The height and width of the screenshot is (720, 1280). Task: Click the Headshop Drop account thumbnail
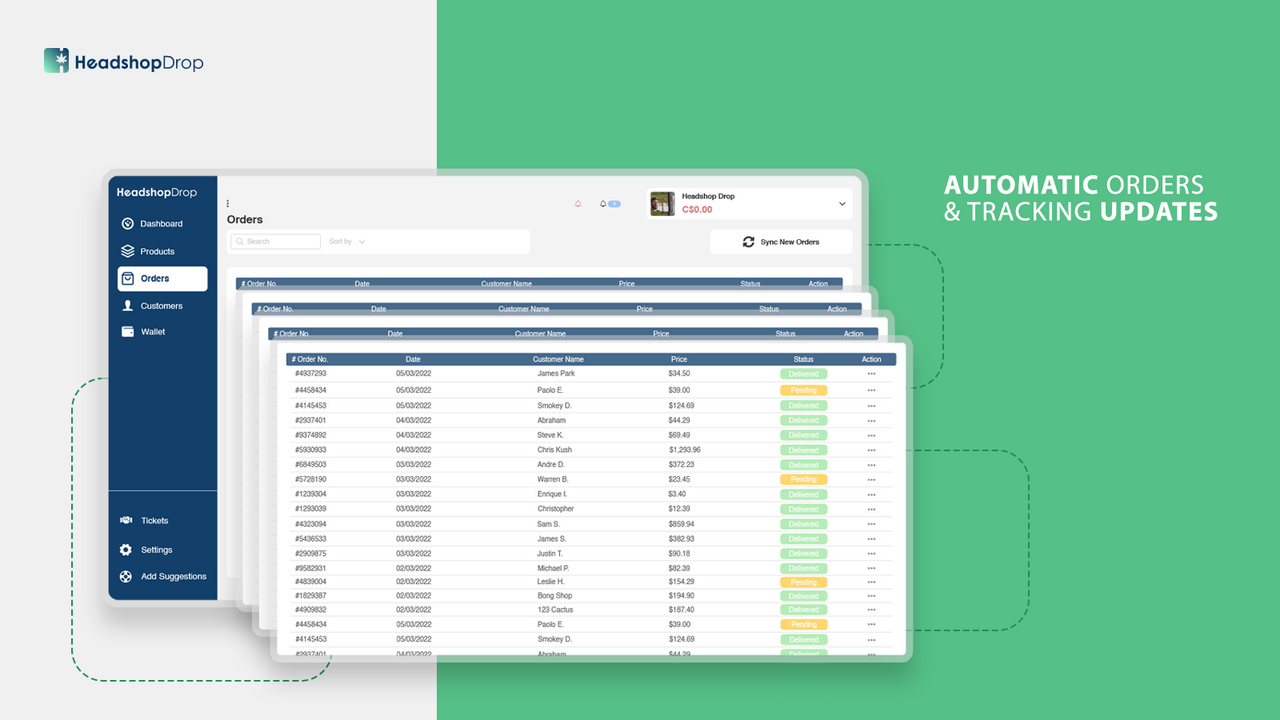[662, 204]
